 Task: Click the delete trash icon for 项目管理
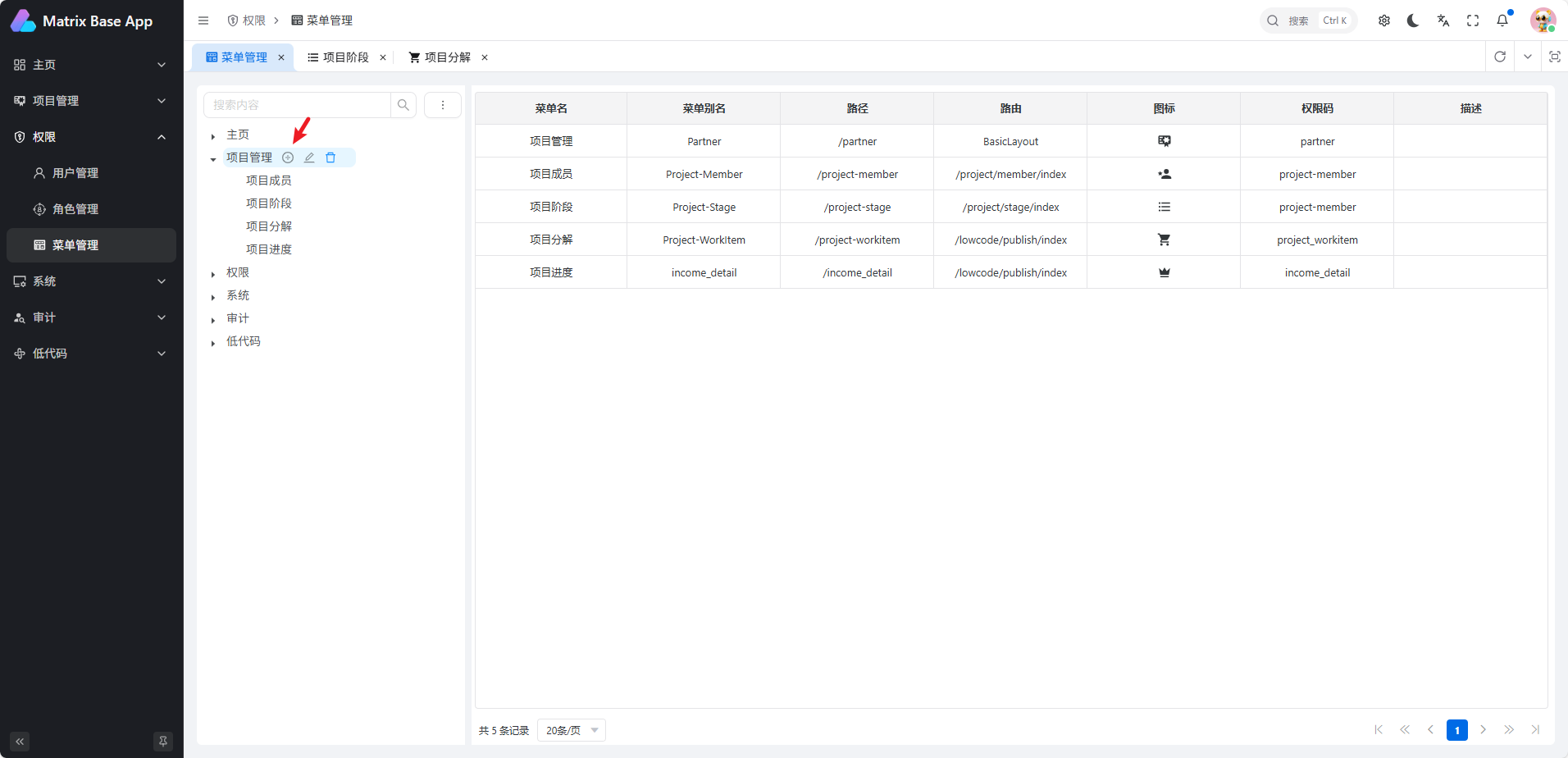coord(330,158)
